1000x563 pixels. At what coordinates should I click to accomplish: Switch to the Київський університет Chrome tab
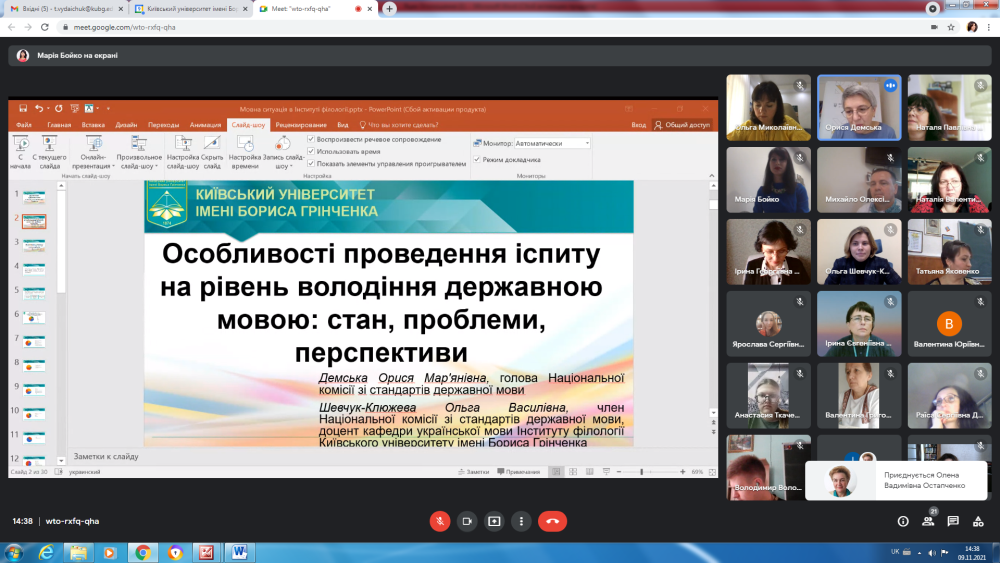[191, 9]
